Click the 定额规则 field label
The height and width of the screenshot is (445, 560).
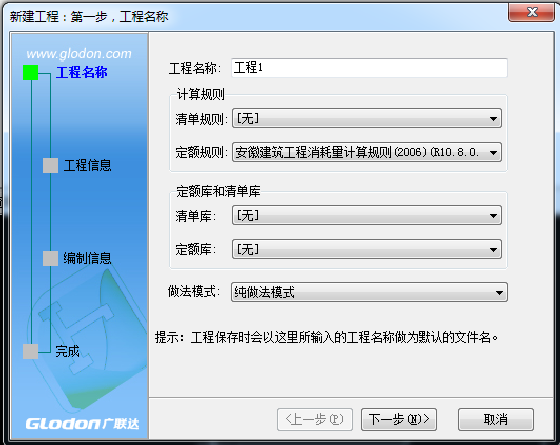point(201,152)
